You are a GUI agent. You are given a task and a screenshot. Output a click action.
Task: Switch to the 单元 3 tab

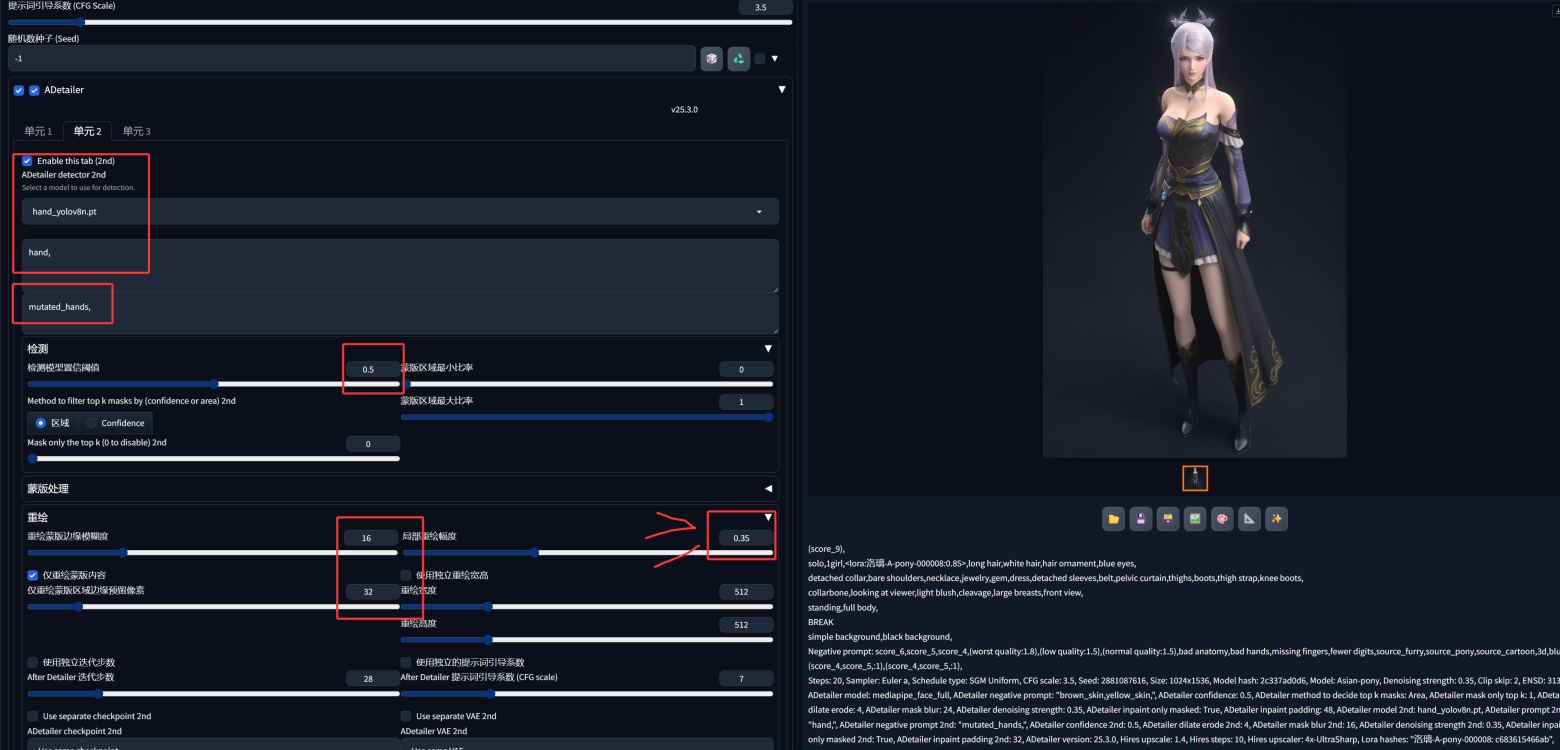137,131
